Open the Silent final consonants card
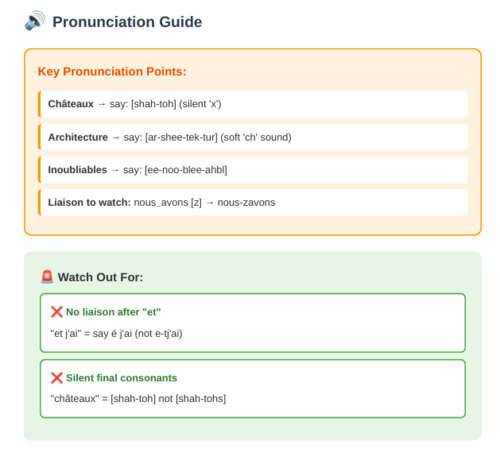500x456 pixels. click(x=253, y=388)
